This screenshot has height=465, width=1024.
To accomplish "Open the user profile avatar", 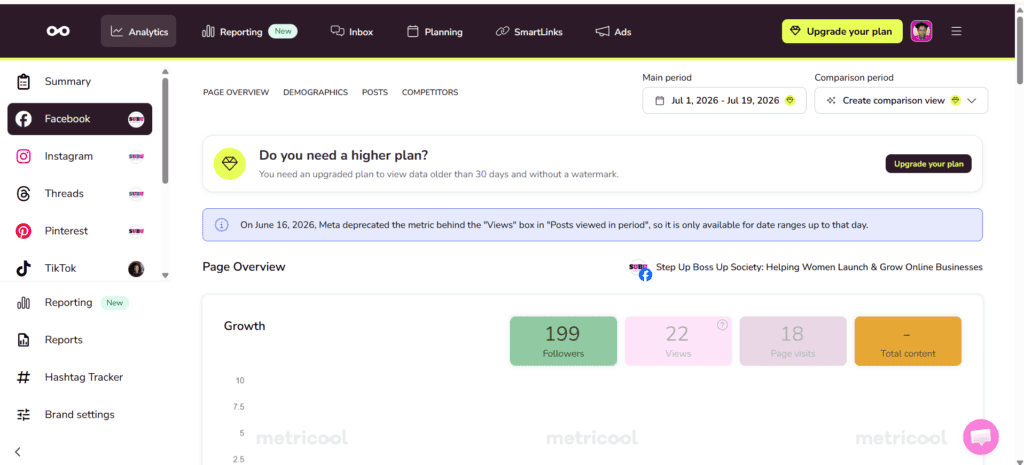I will (921, 31).
